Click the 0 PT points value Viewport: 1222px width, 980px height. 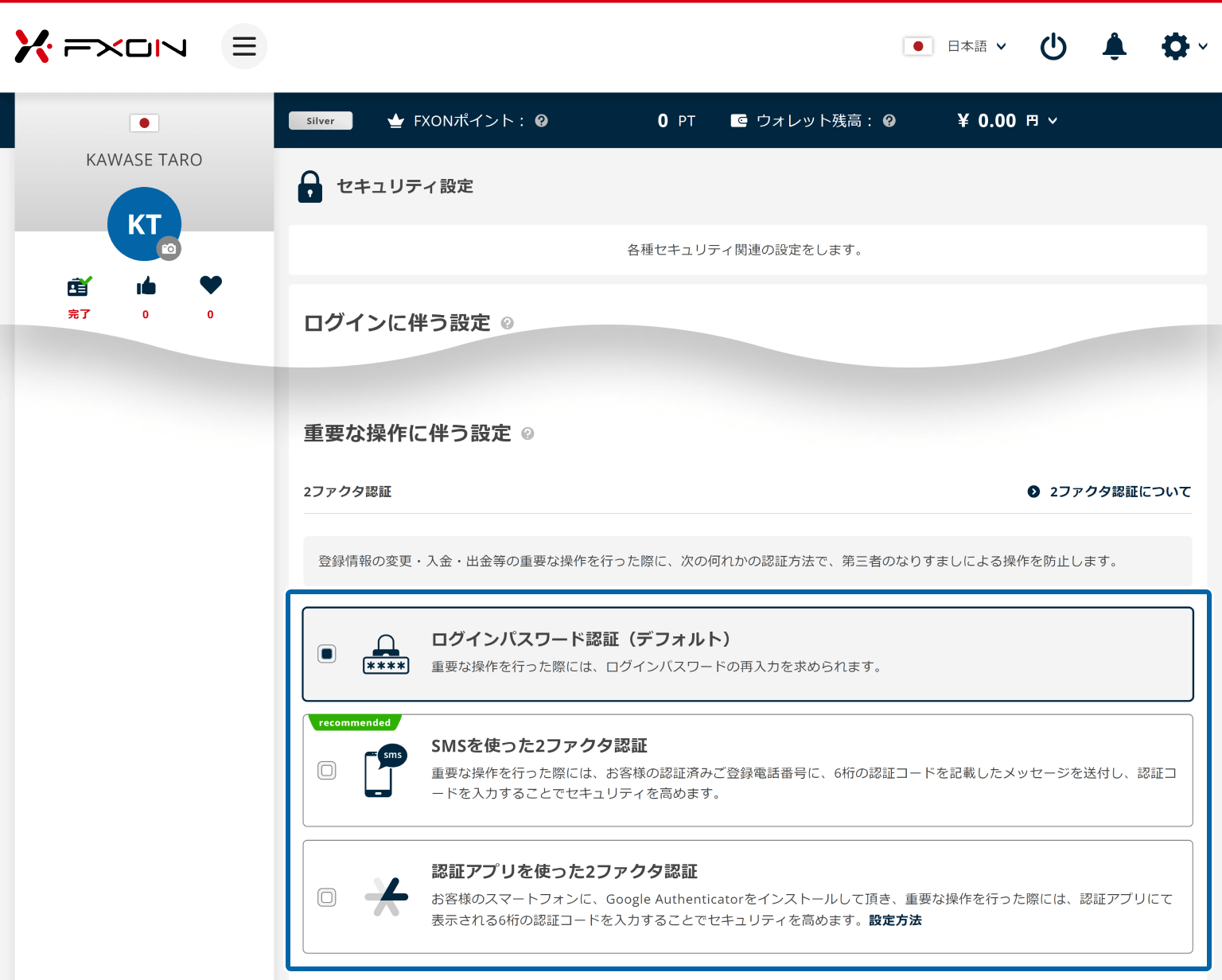click(676, 121)
